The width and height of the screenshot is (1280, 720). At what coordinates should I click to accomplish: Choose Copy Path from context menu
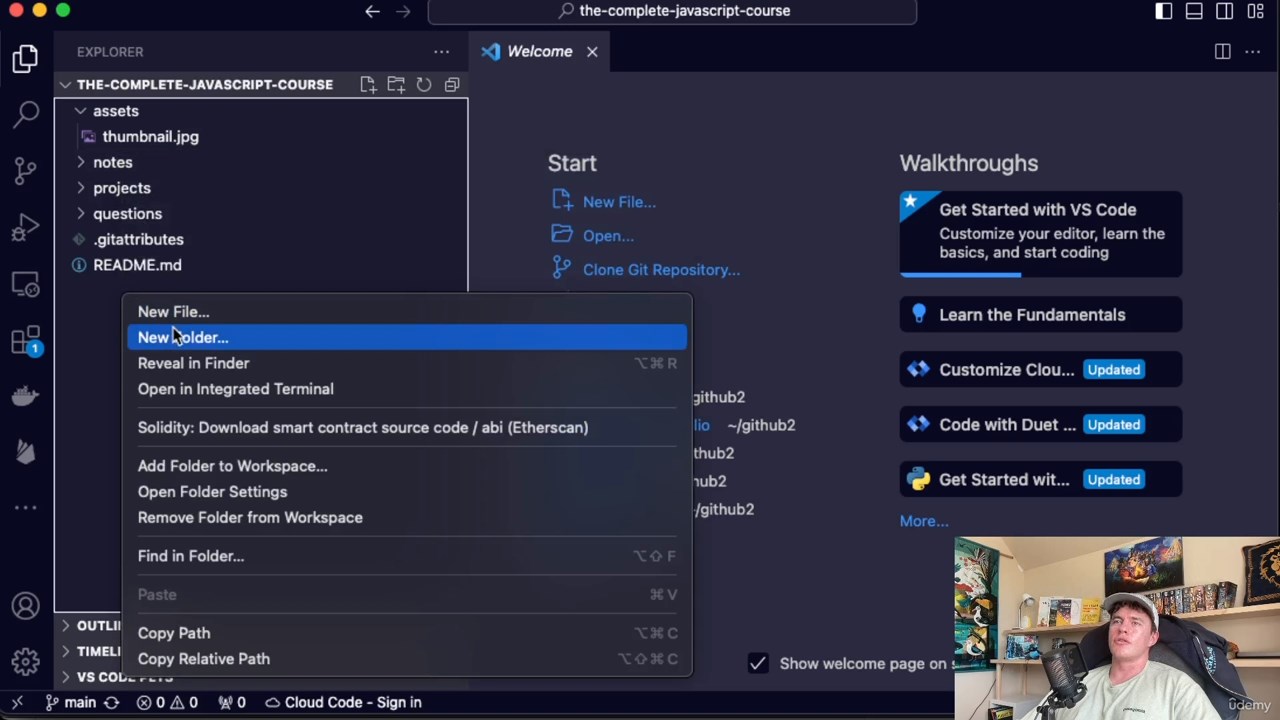pos(407,633)
